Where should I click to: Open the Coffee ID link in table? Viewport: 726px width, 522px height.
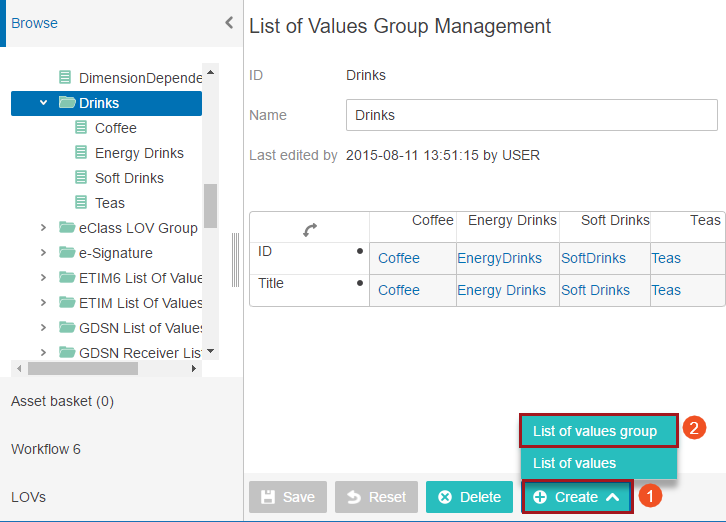point(399,258)
